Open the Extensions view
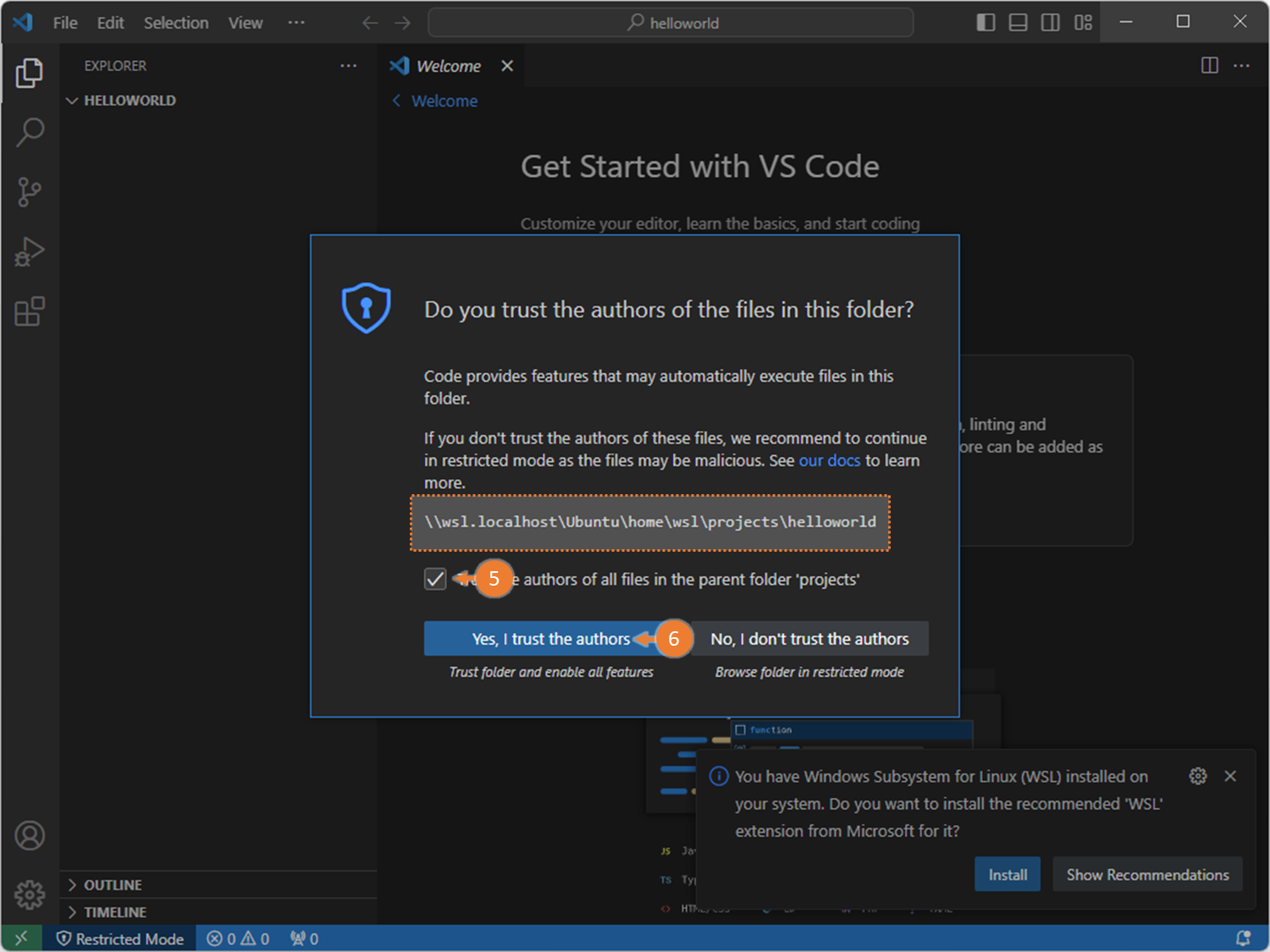 click(x=30, y=311)
